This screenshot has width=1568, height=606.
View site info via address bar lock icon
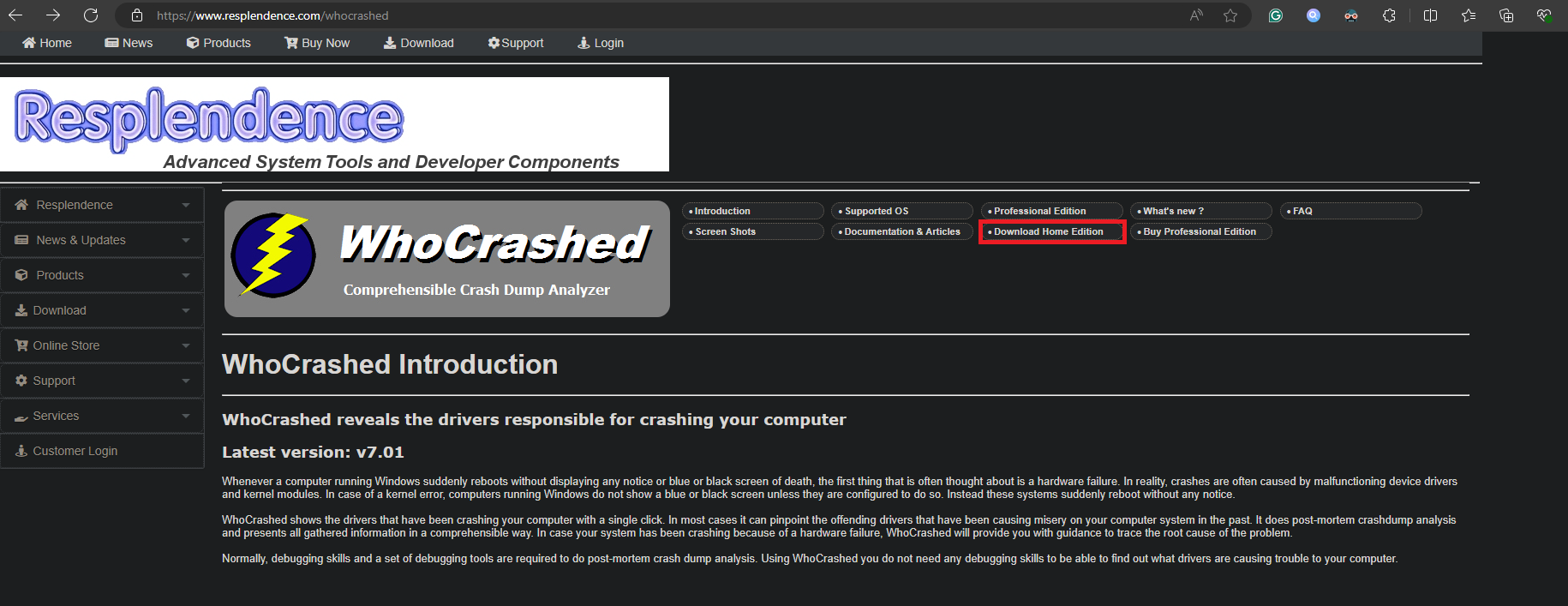pos(136,15)
